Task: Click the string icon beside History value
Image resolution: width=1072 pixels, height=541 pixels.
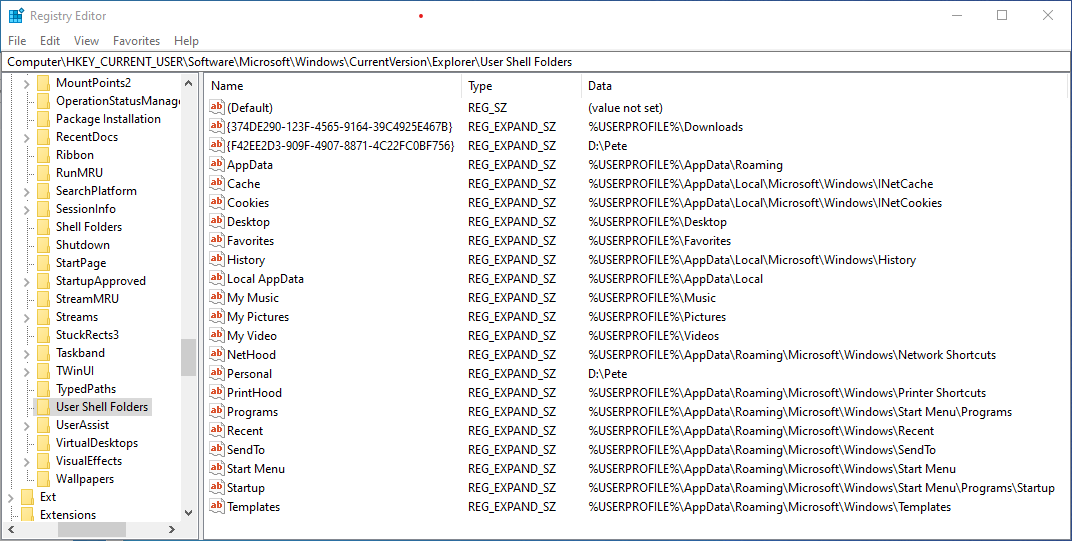Action: [x=217, y=259]
